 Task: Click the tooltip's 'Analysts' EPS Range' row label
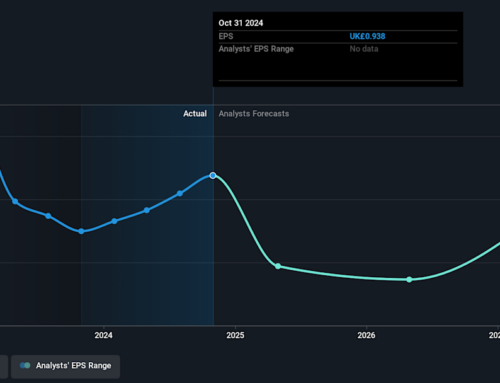[x=256, y=49]
